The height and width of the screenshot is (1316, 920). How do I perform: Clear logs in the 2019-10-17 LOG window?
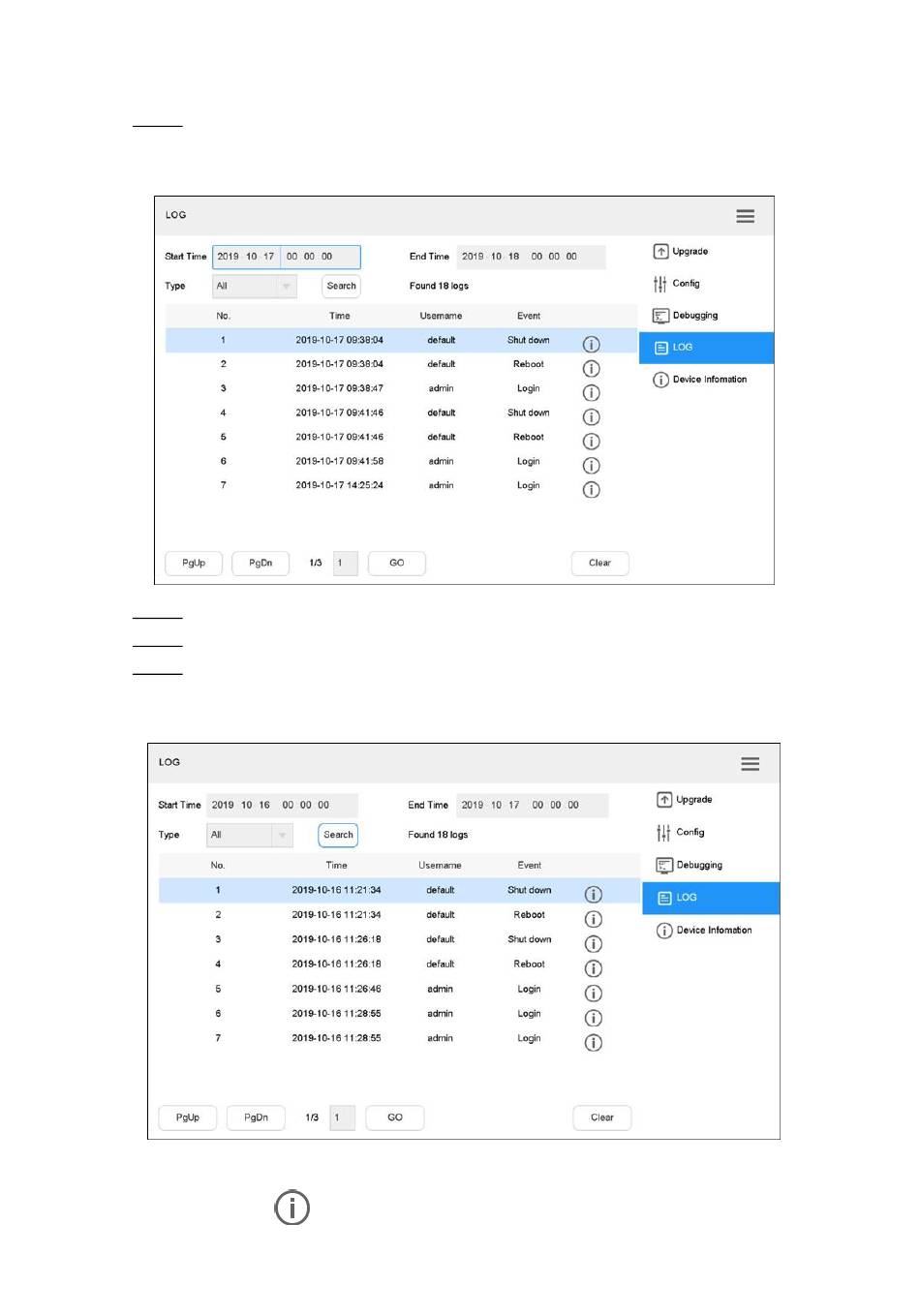coord(600,564)
